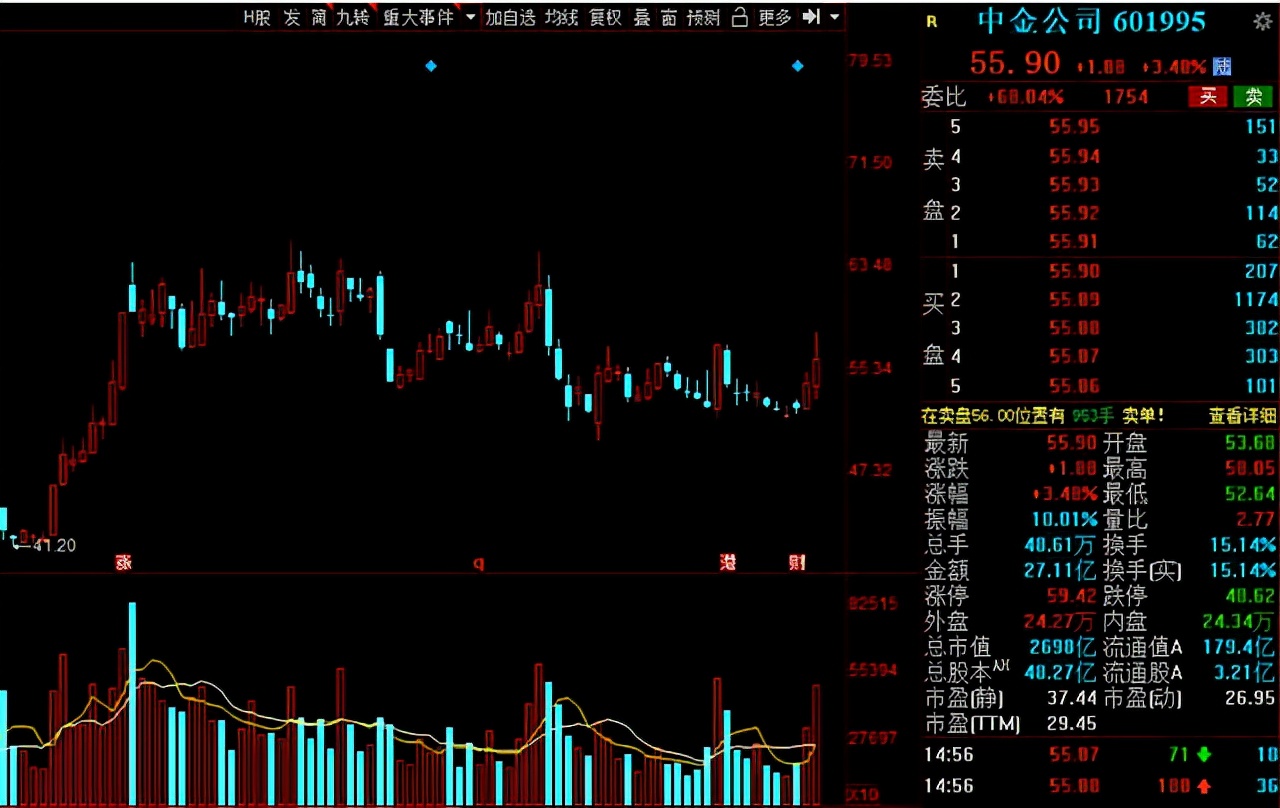Open the 查看详细 link

pyautogui.click(x=1242, y=415)
